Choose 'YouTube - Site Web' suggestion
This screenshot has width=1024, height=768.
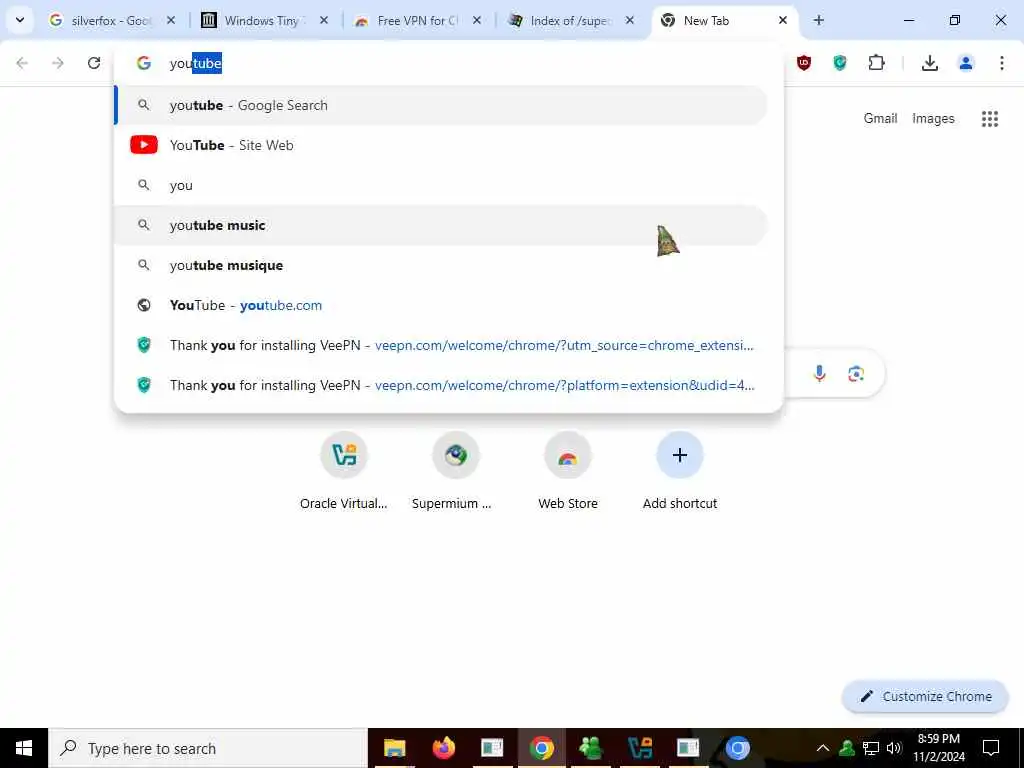(441, 145)
